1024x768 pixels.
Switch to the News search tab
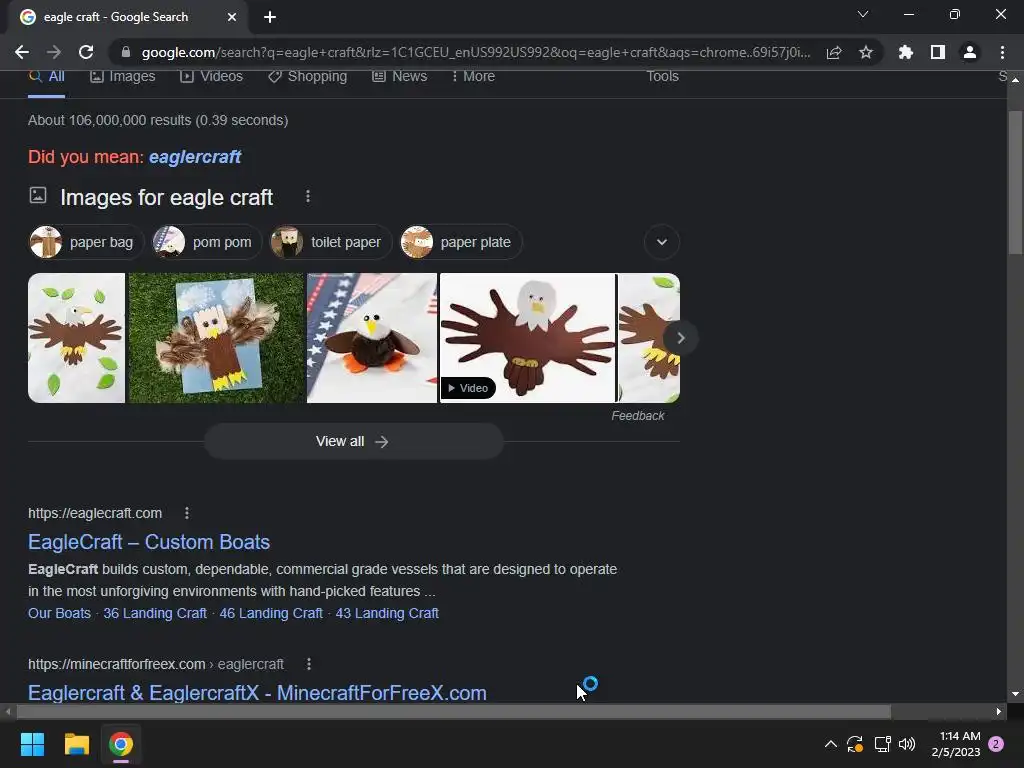click(400, 76)
